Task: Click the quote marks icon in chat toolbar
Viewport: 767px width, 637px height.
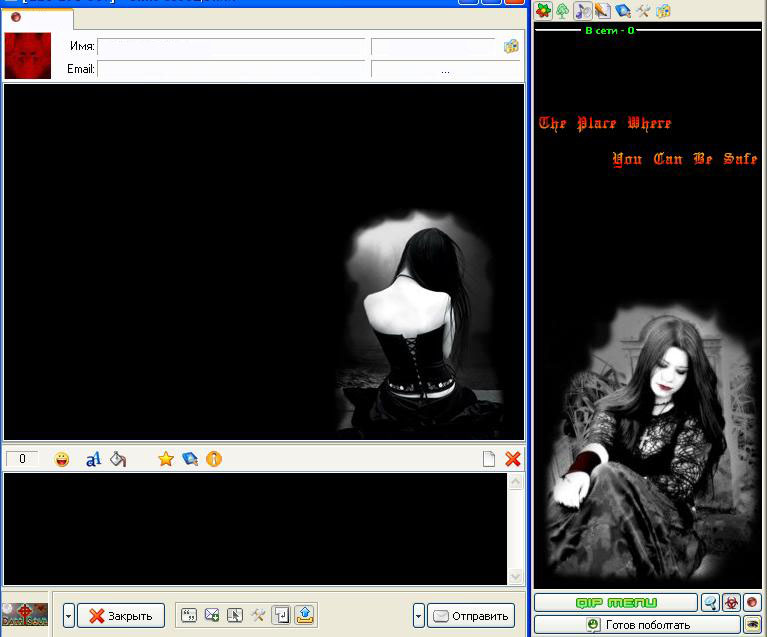Action: click(189, 615)
